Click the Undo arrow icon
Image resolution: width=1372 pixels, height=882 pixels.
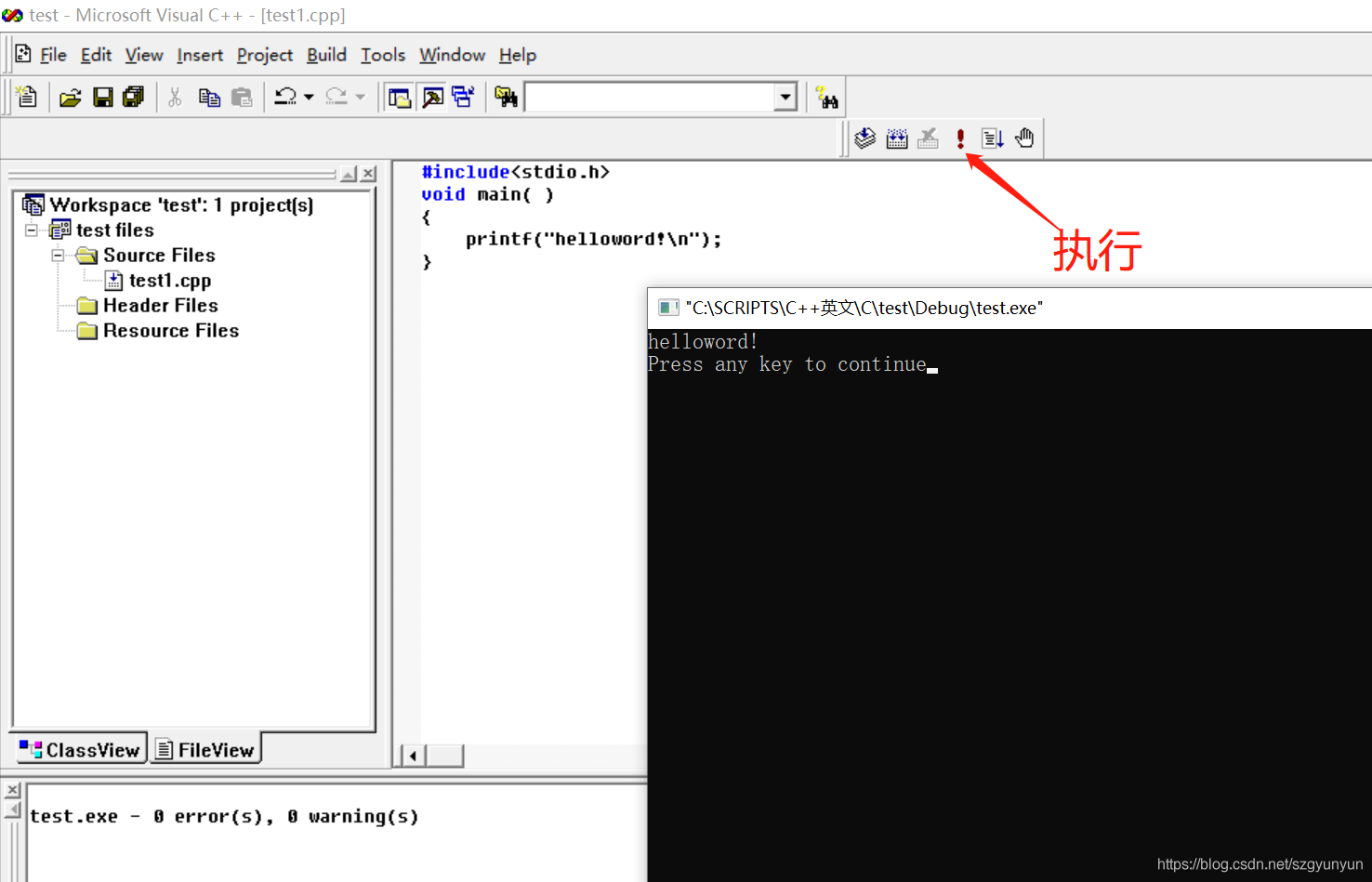(285, 97)
